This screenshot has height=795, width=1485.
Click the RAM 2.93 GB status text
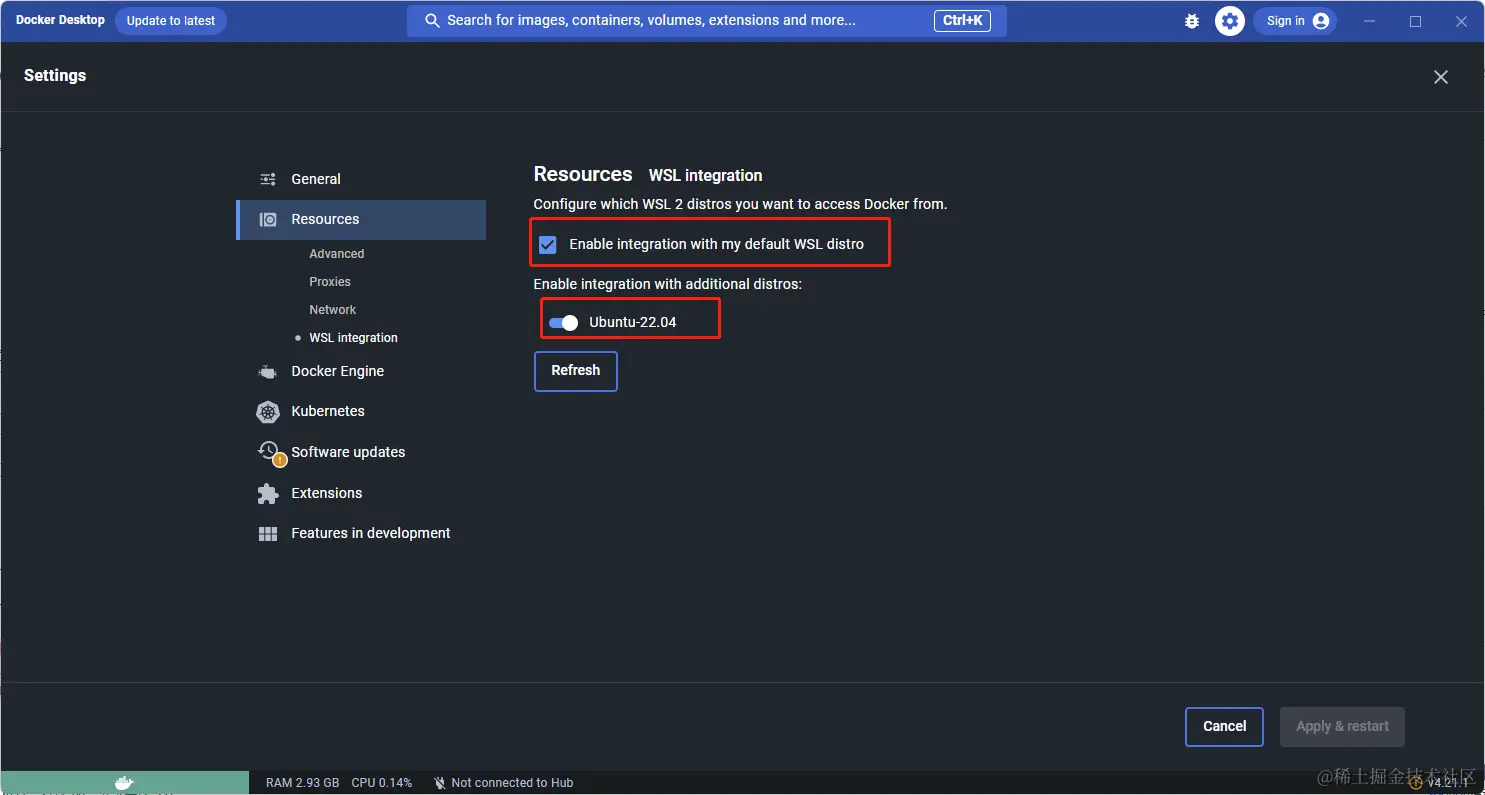(x=302, y=783)
